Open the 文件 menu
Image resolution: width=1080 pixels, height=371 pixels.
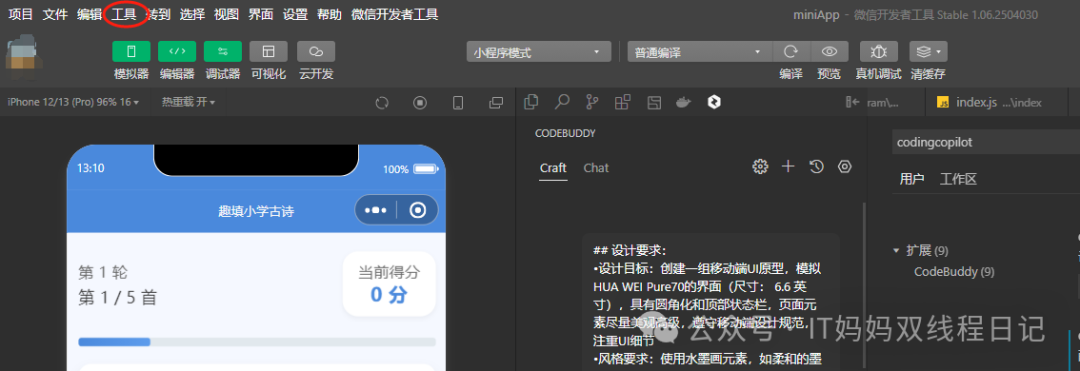coord(54,14)
